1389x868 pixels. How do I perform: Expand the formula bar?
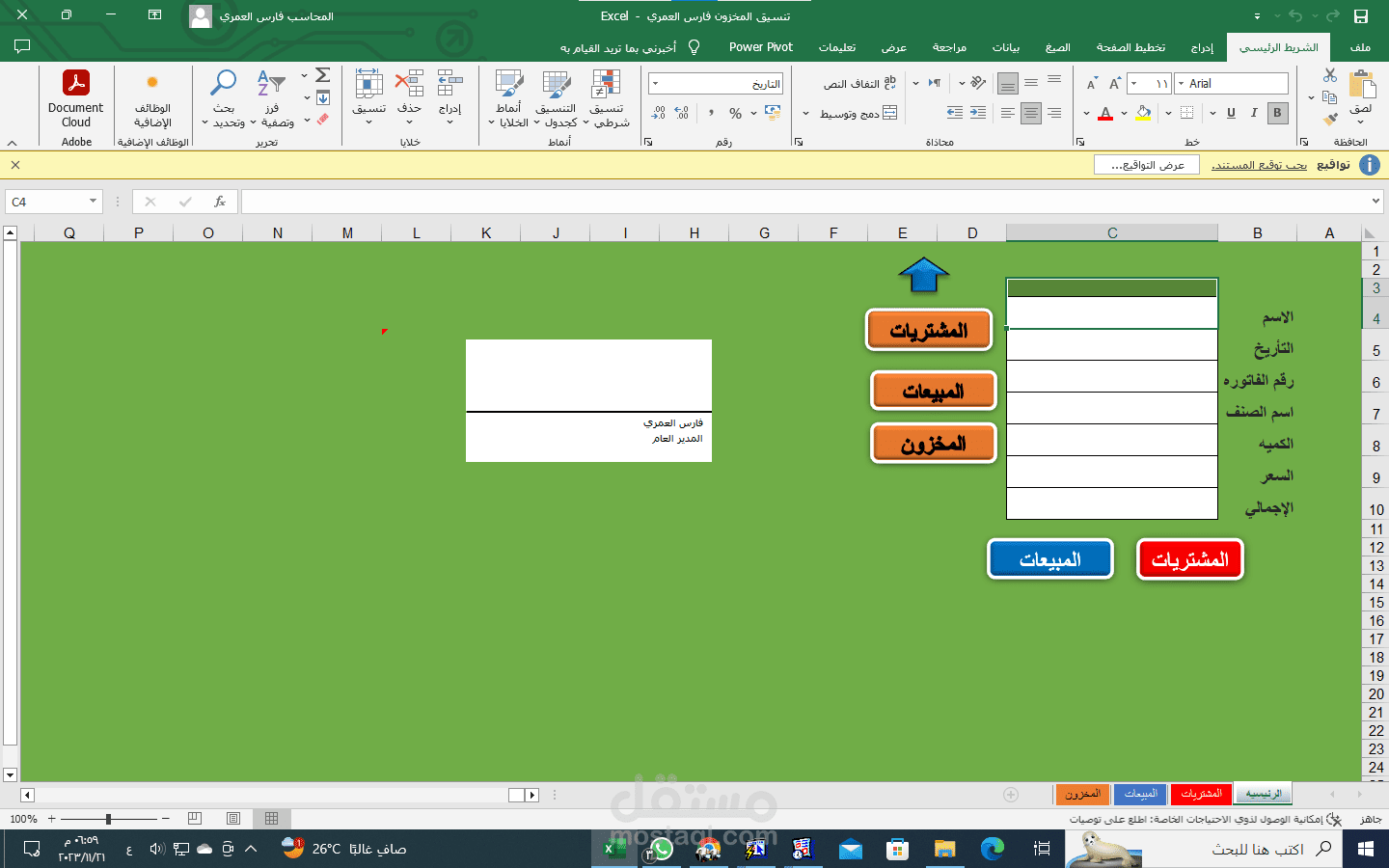click(x=1375, y=202)
